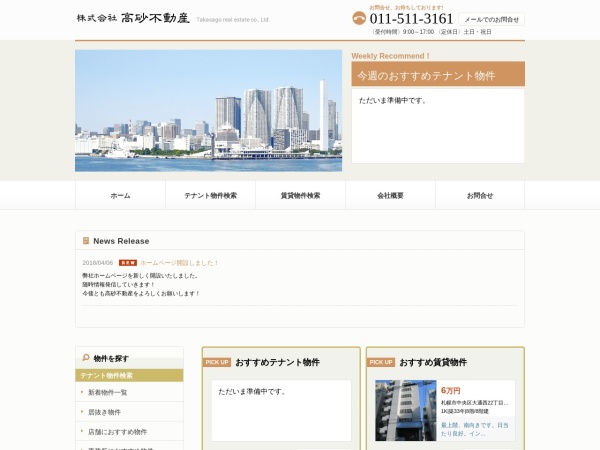This screenshot has width=600, height=450.
Task: Click Takasago real estate co., Ltd. text
Action: [x=233, y=20]
